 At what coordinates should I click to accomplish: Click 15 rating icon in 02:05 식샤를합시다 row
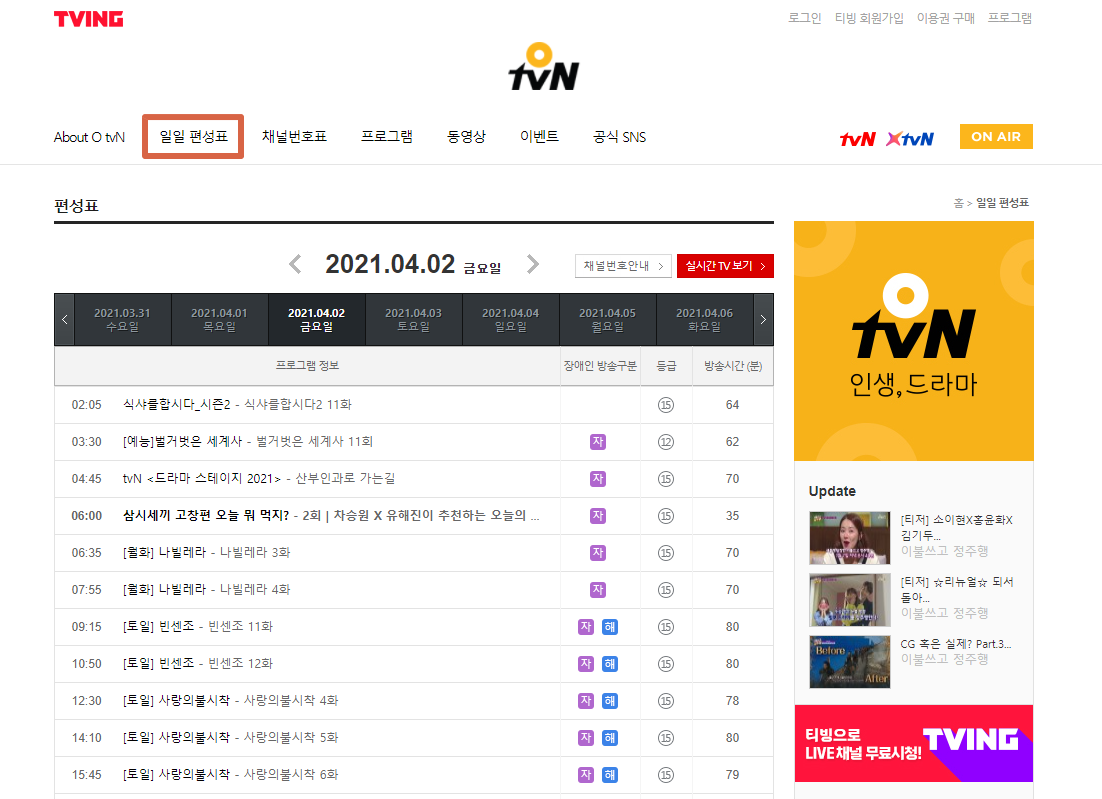coord(666,405)
